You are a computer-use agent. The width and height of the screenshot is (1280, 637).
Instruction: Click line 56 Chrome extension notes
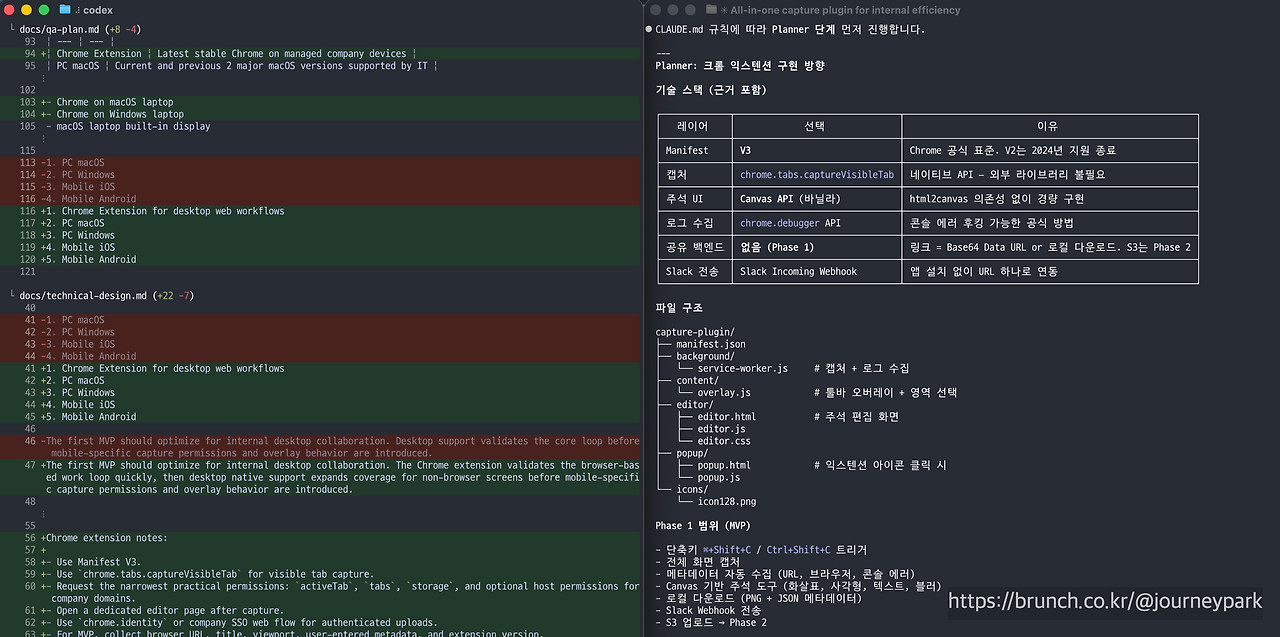point(320,538)
